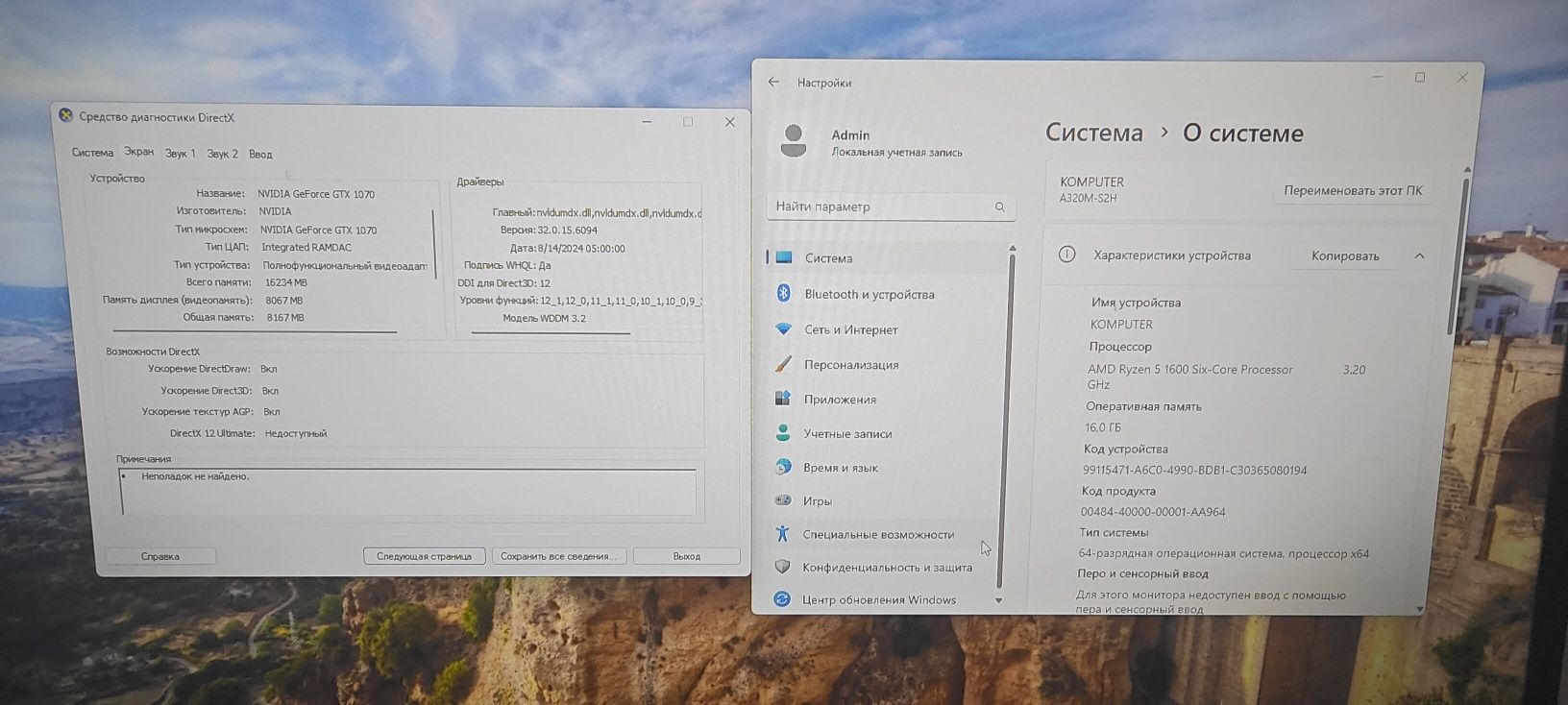This screenshot has height=705, width=1568.
Task: Click the product code 00484-40000-00001-AA964
Action: point(1153,512)
